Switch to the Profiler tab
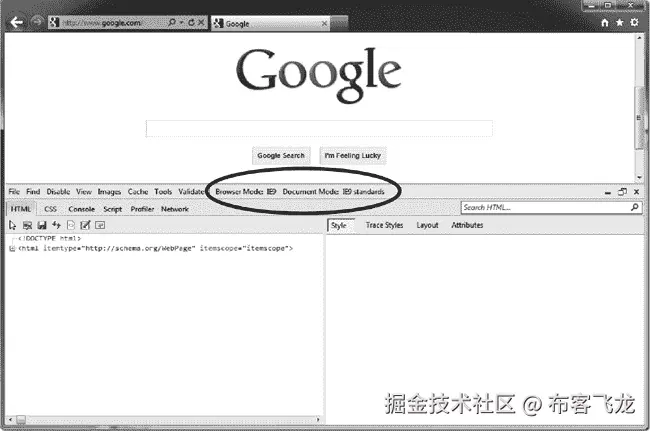 point(142,209)
